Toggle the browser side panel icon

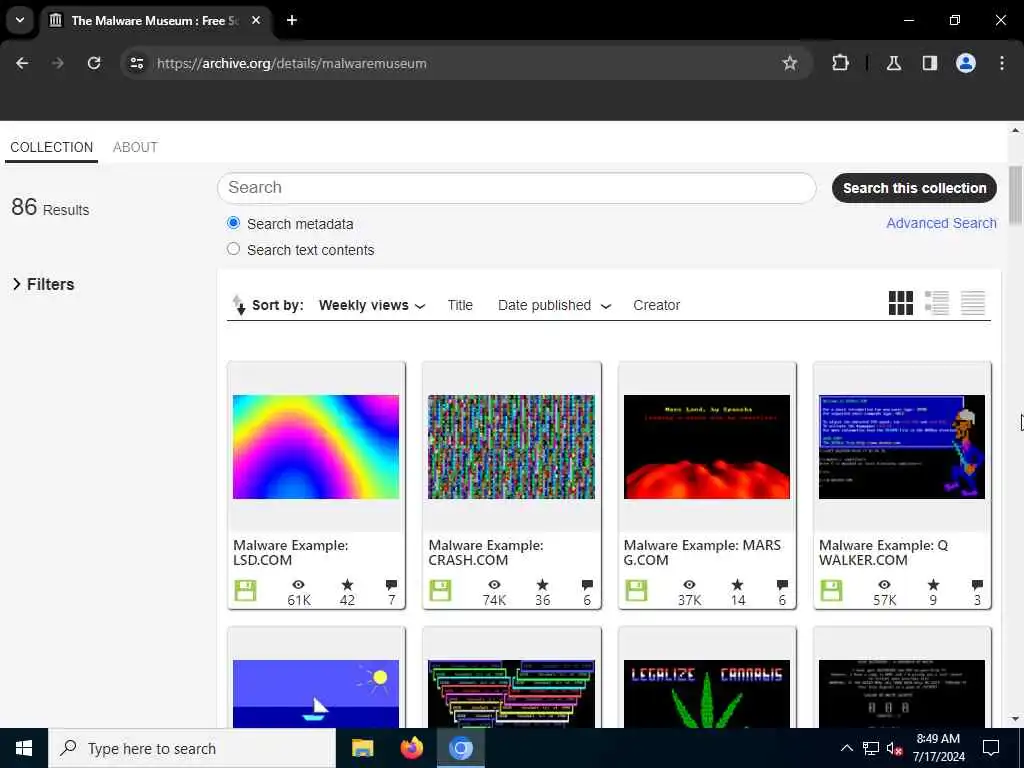tap(930, 63)
